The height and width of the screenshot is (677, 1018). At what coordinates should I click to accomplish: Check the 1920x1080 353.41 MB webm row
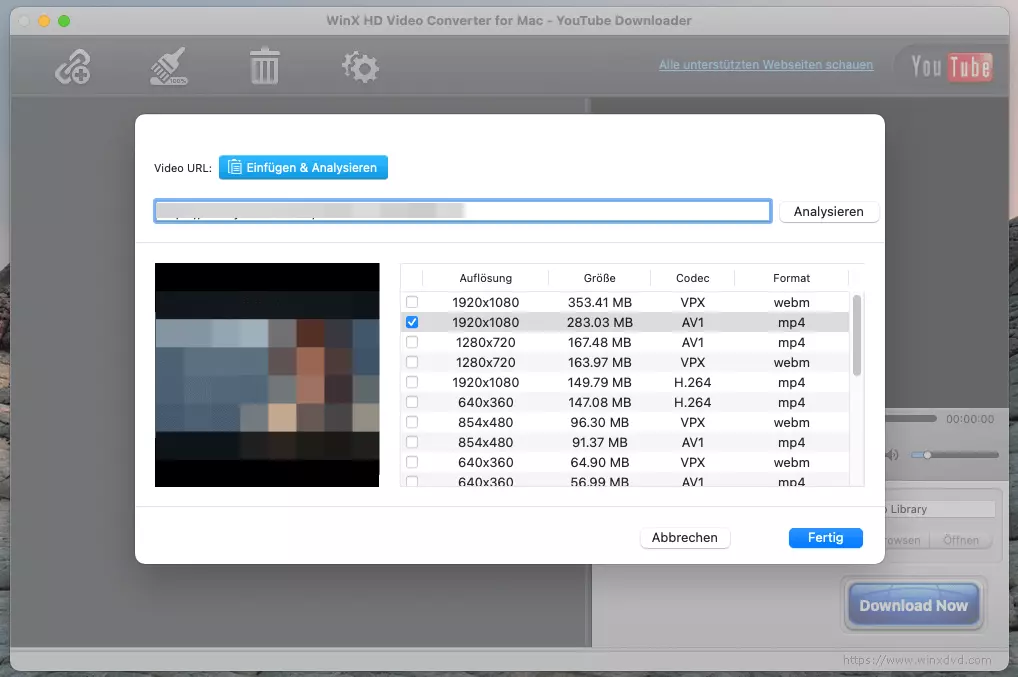(412, 302)
